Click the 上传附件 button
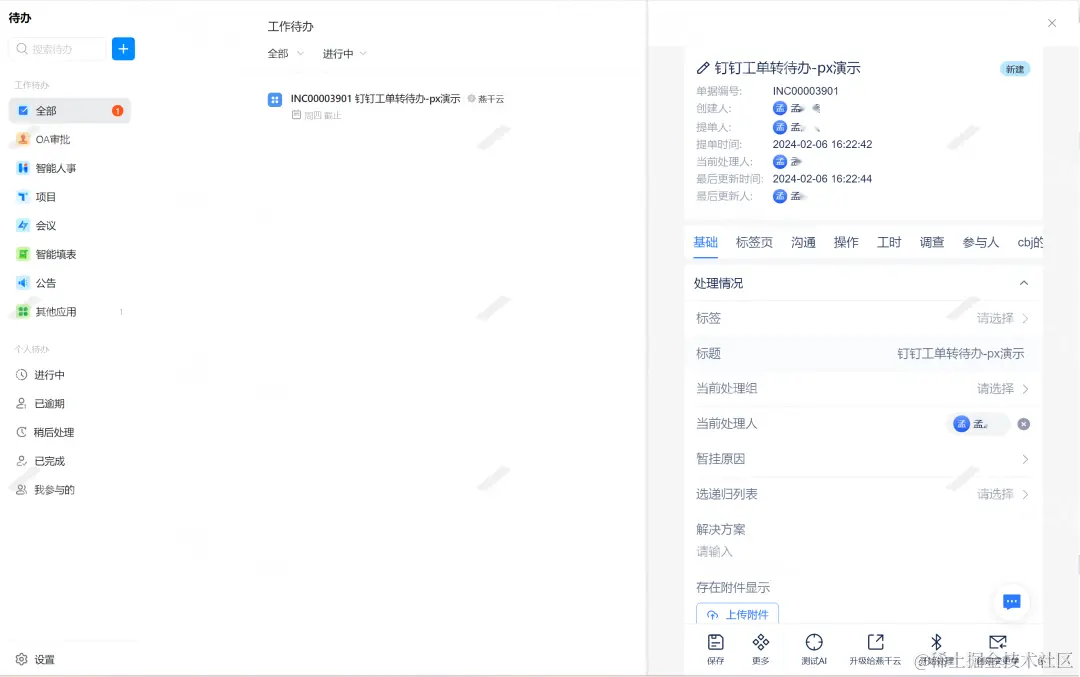This screenshot has height=677, width=1080. 737,613
